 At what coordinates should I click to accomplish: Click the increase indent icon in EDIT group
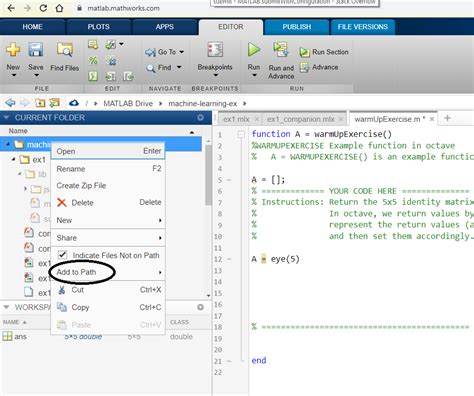[x=111, y=76]
